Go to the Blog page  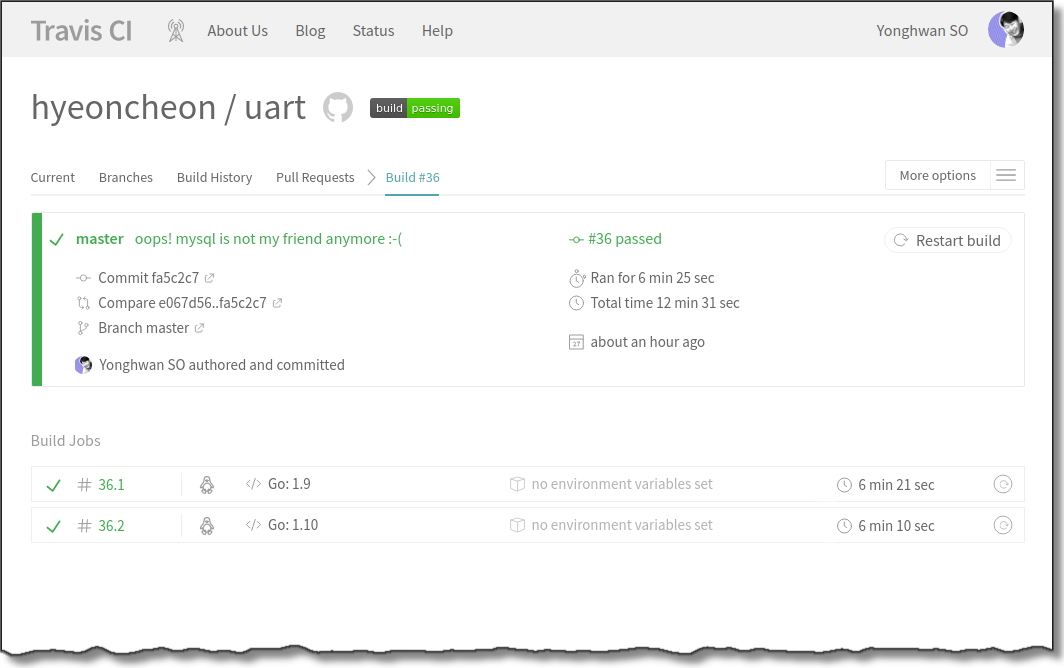[x=310, y=31]
